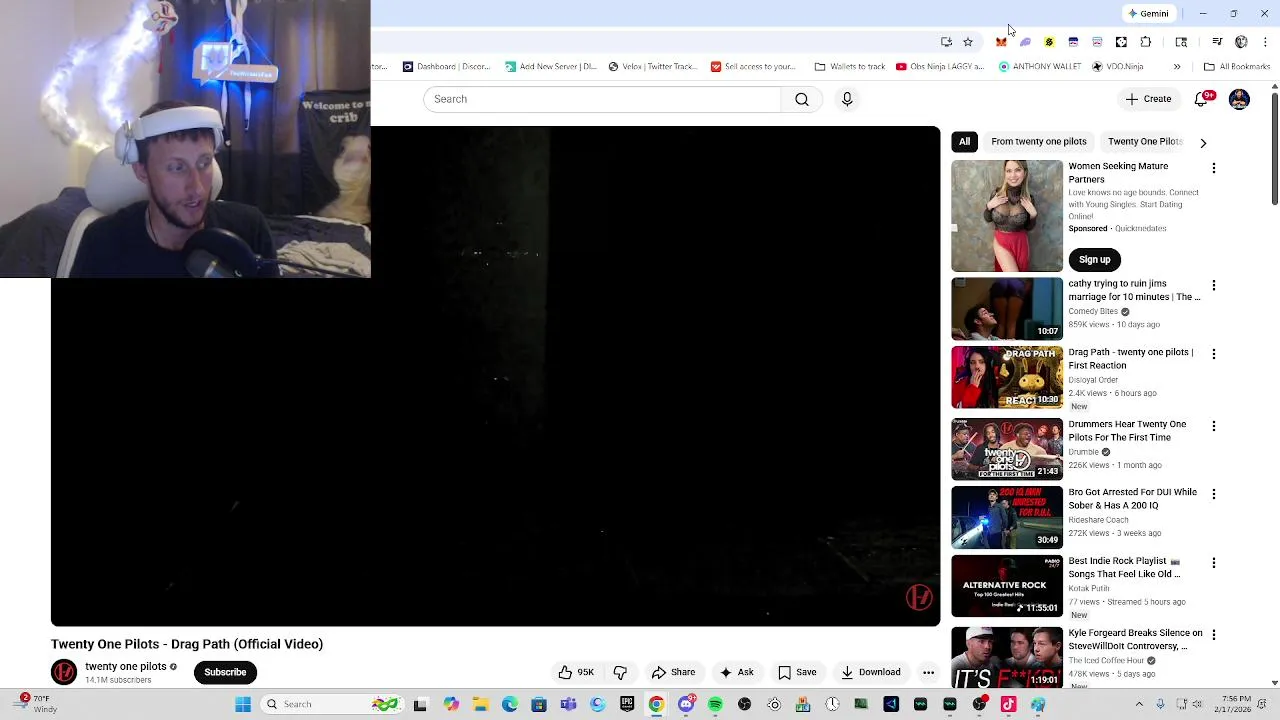Open the Create button menu
Viewport: 1280px width, 720px height.
click(1148, 99)
